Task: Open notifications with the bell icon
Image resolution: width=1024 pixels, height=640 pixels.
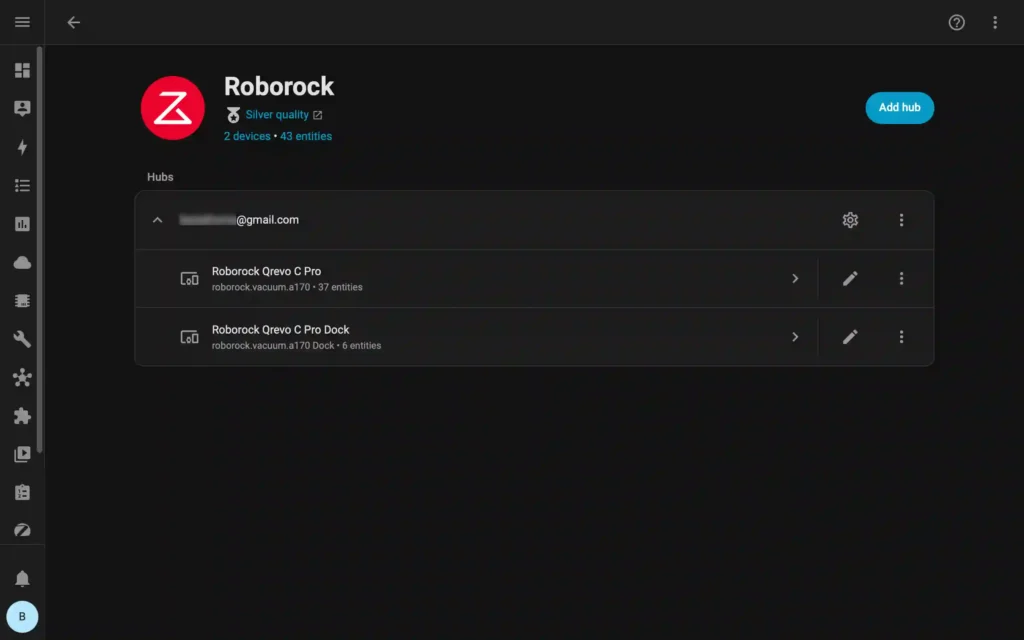Action: tap(22, 577)
